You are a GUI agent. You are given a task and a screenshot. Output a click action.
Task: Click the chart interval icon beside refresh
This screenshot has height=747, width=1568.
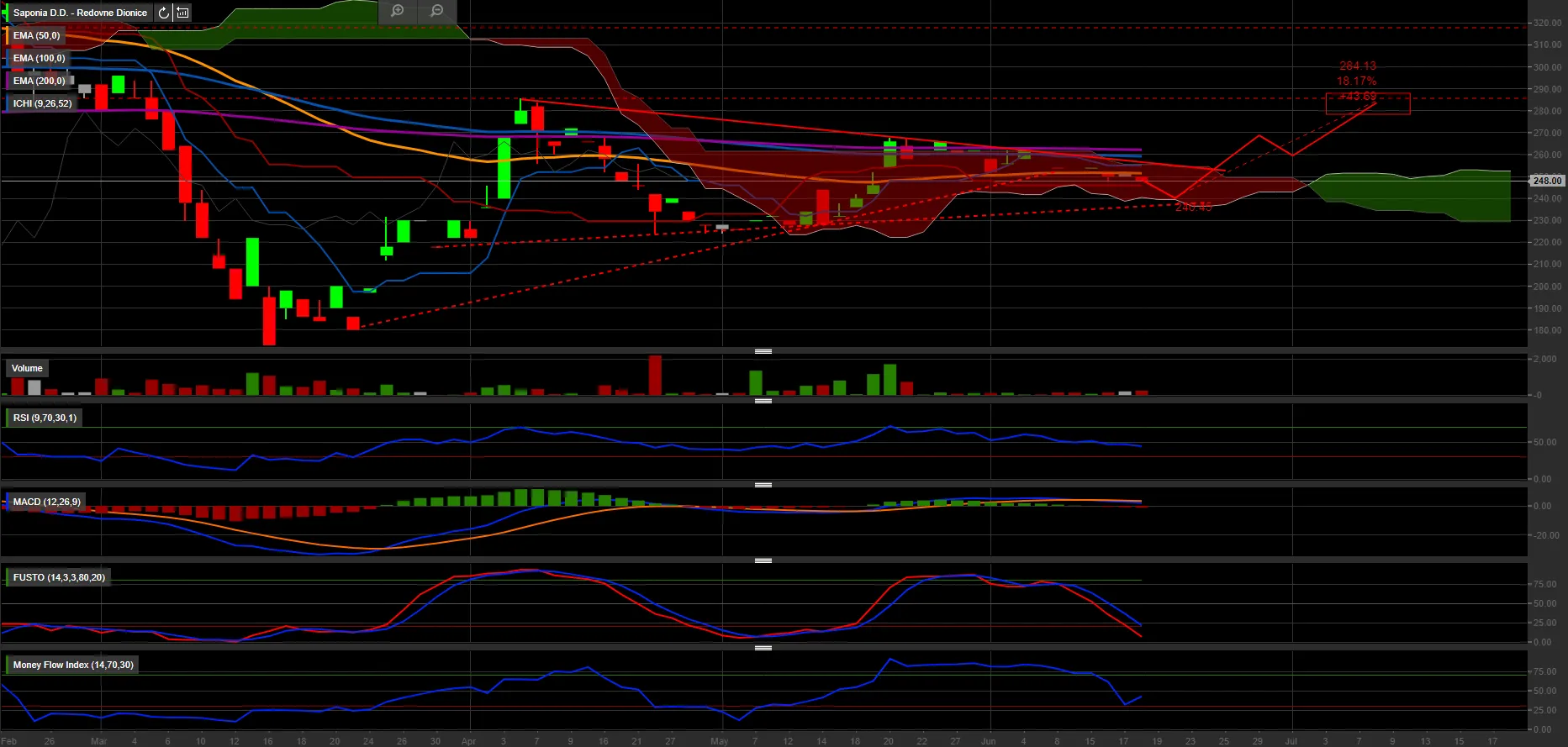coord(182,13)
